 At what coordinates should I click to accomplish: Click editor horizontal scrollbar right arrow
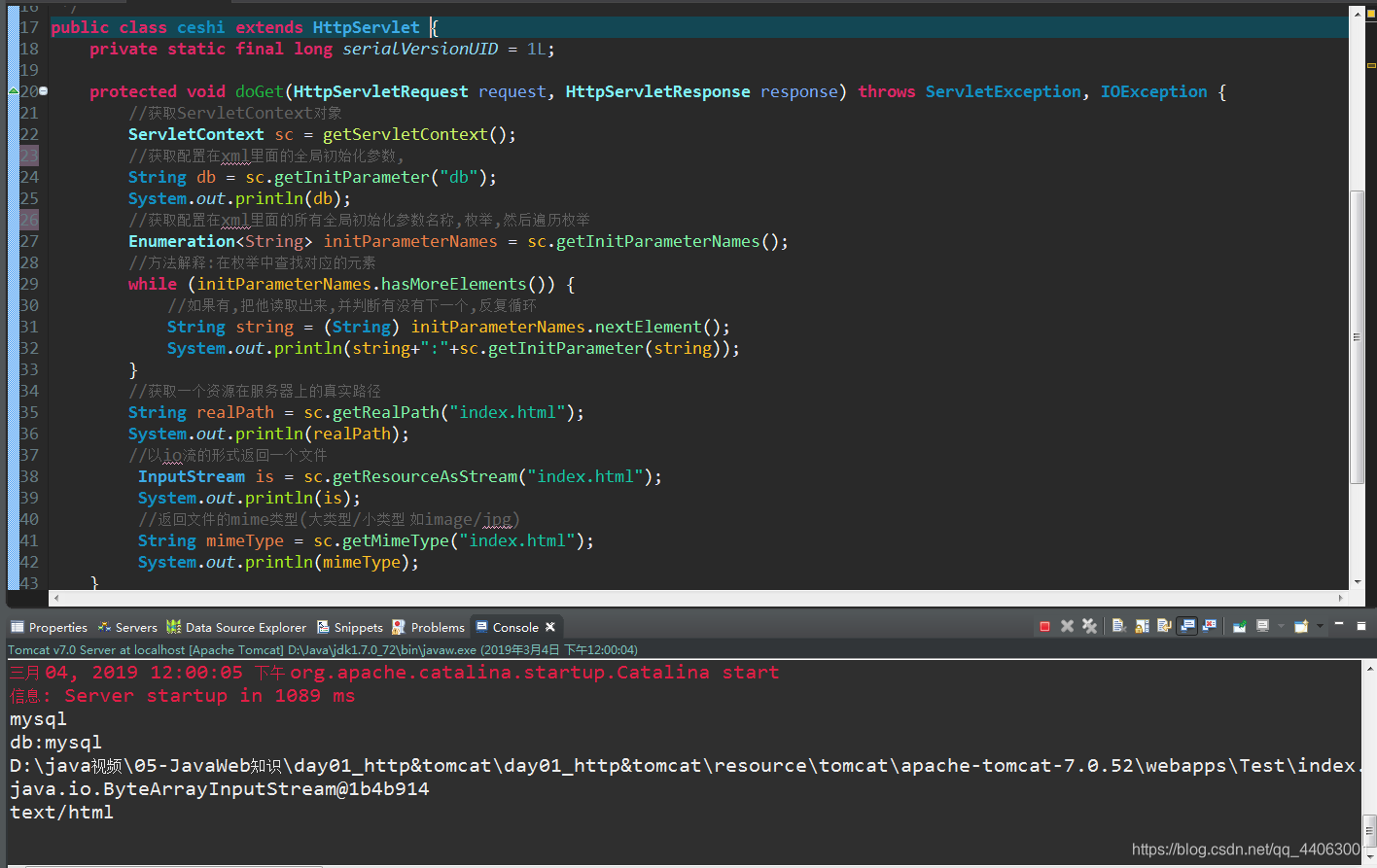pyautogui.click(x=1341, y=599)
